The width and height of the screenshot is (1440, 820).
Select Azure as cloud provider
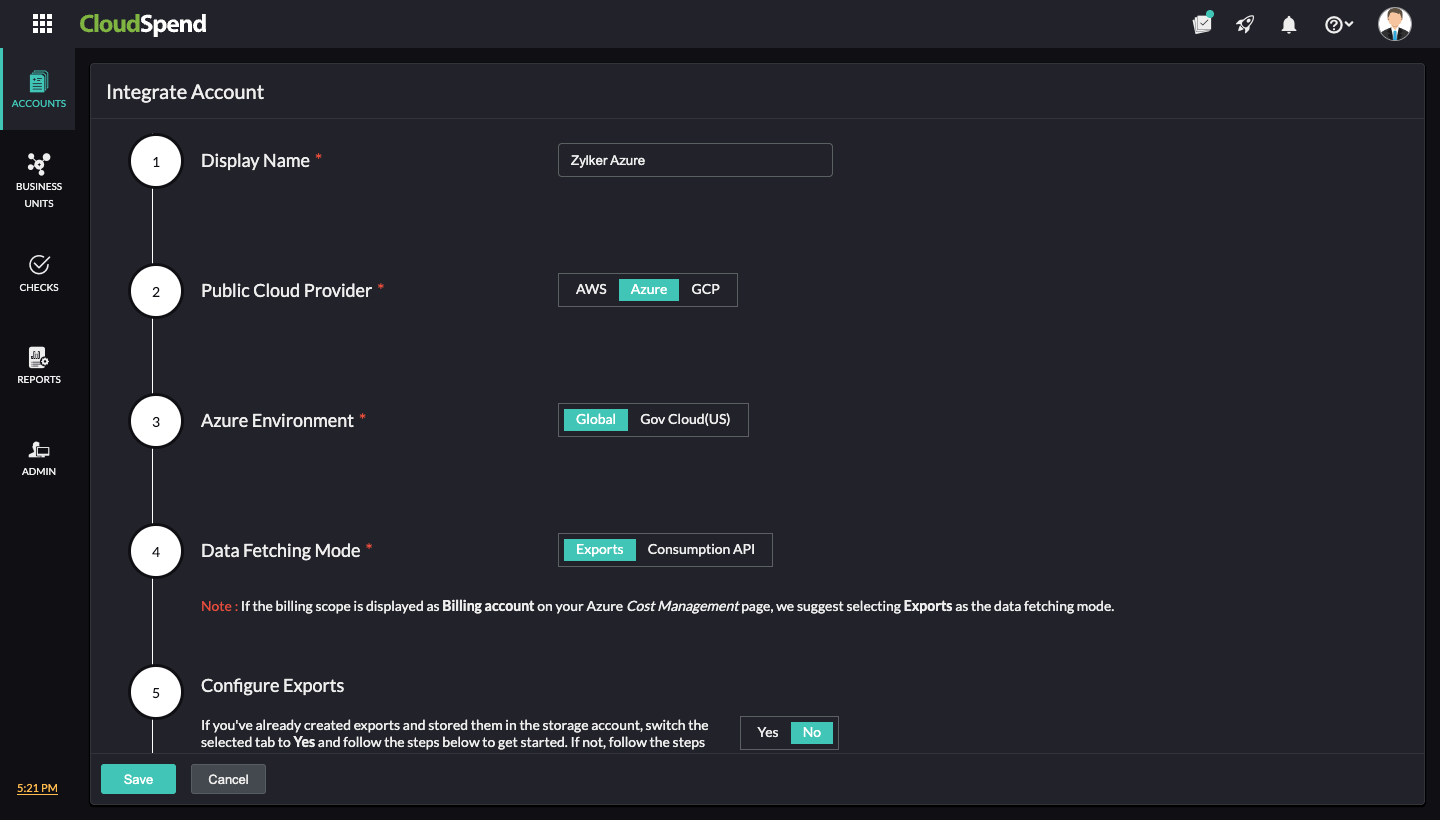coord(649,289)
